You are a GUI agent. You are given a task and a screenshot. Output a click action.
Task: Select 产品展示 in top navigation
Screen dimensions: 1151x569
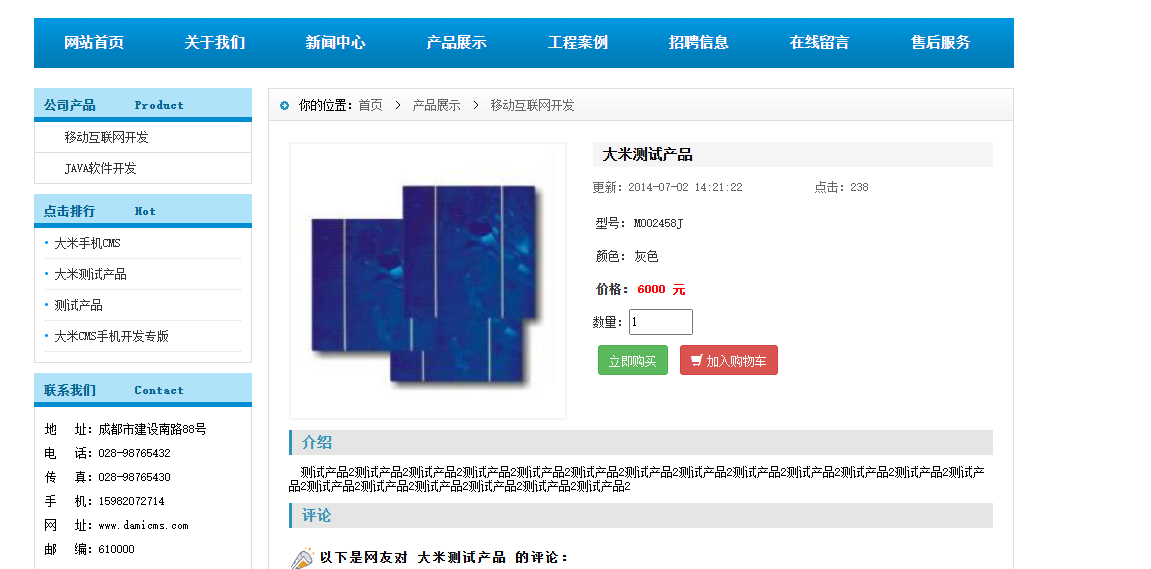(x=457, y=43)
